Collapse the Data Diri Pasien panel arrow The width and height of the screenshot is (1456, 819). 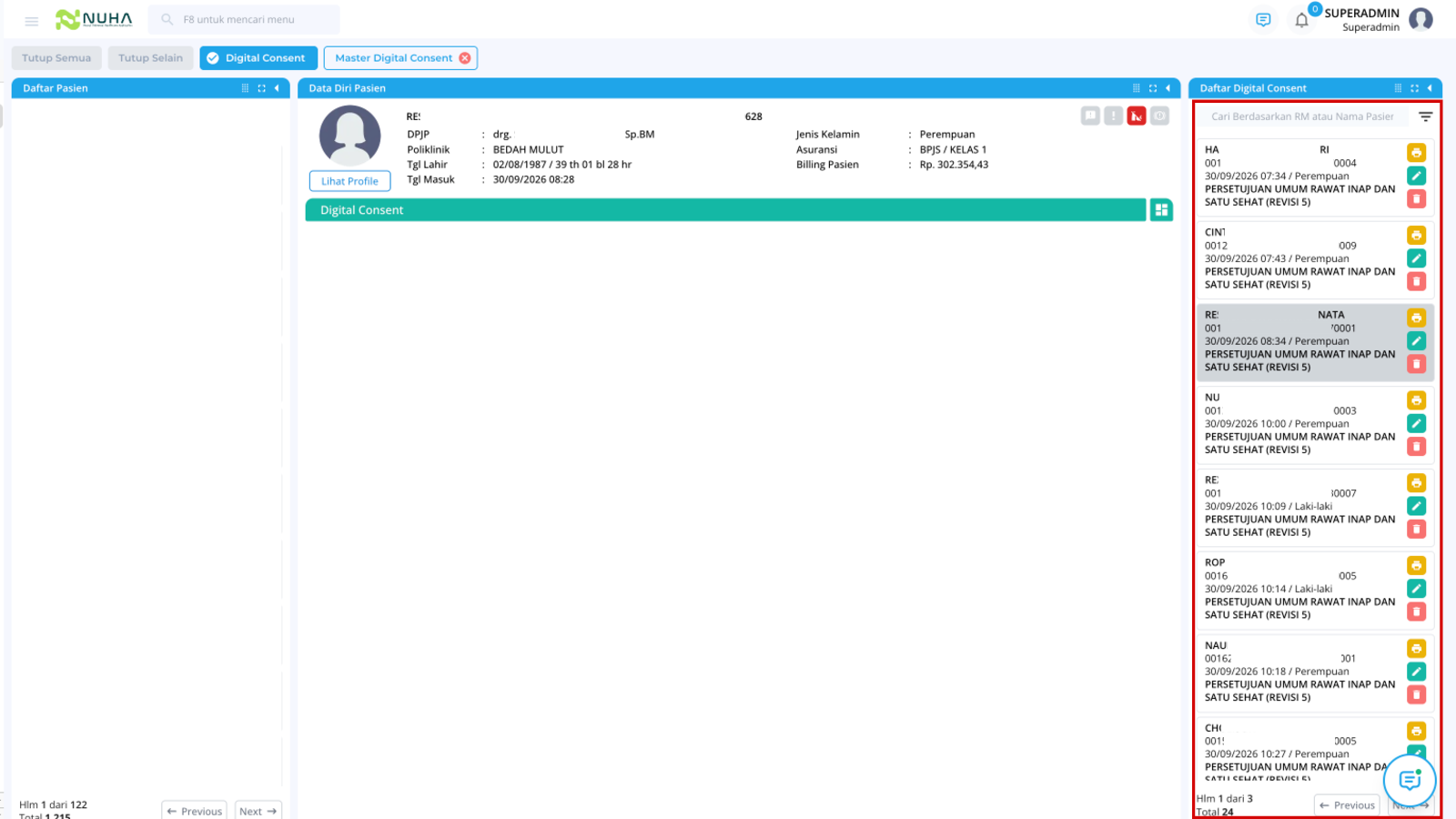click(x=1168, y=88)
